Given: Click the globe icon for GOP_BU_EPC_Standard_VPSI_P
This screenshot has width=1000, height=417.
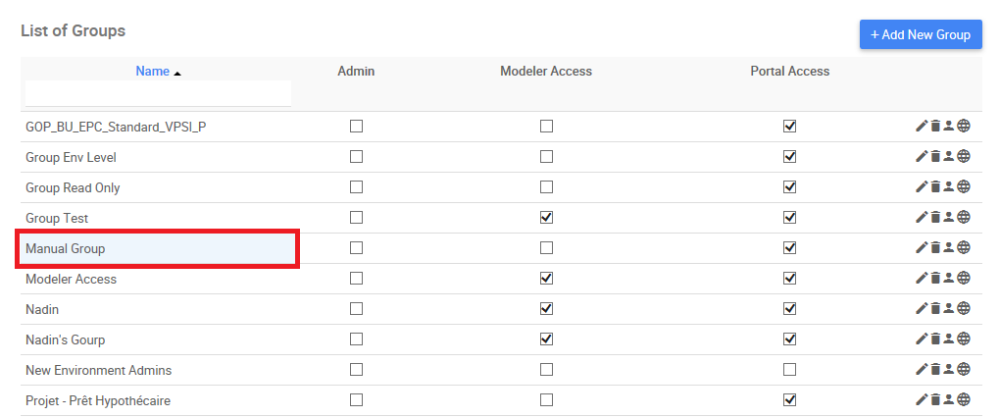Looking at the screenshot, I should click(964, 127).
